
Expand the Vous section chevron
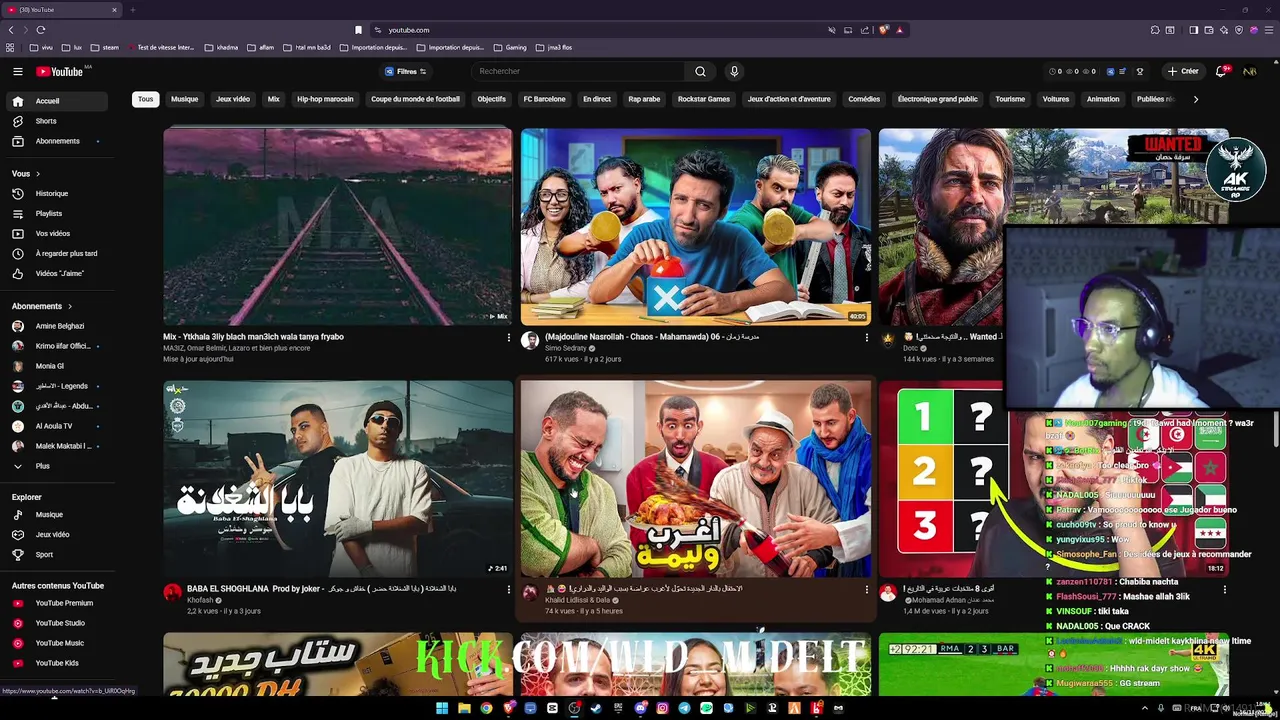(x=40, y=174)
